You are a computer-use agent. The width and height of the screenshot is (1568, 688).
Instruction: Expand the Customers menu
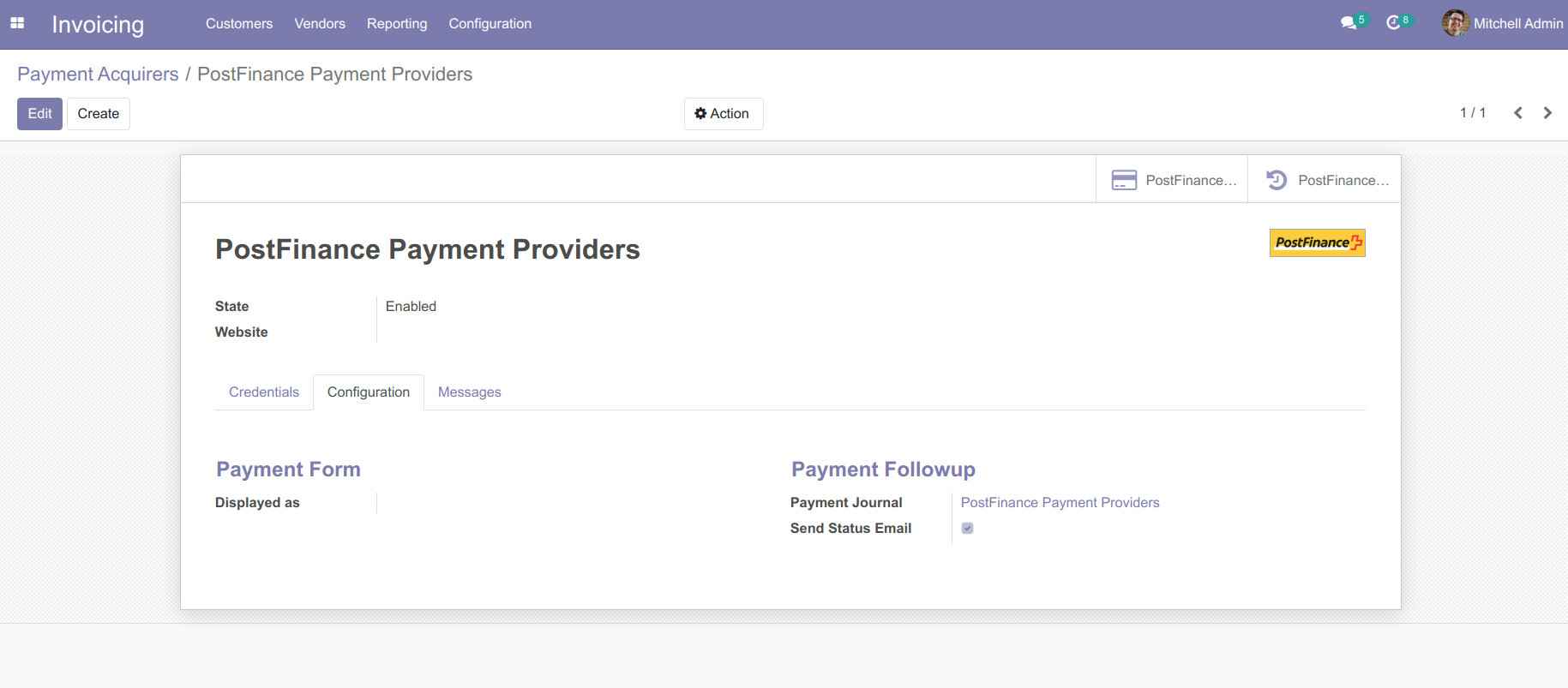239,24
